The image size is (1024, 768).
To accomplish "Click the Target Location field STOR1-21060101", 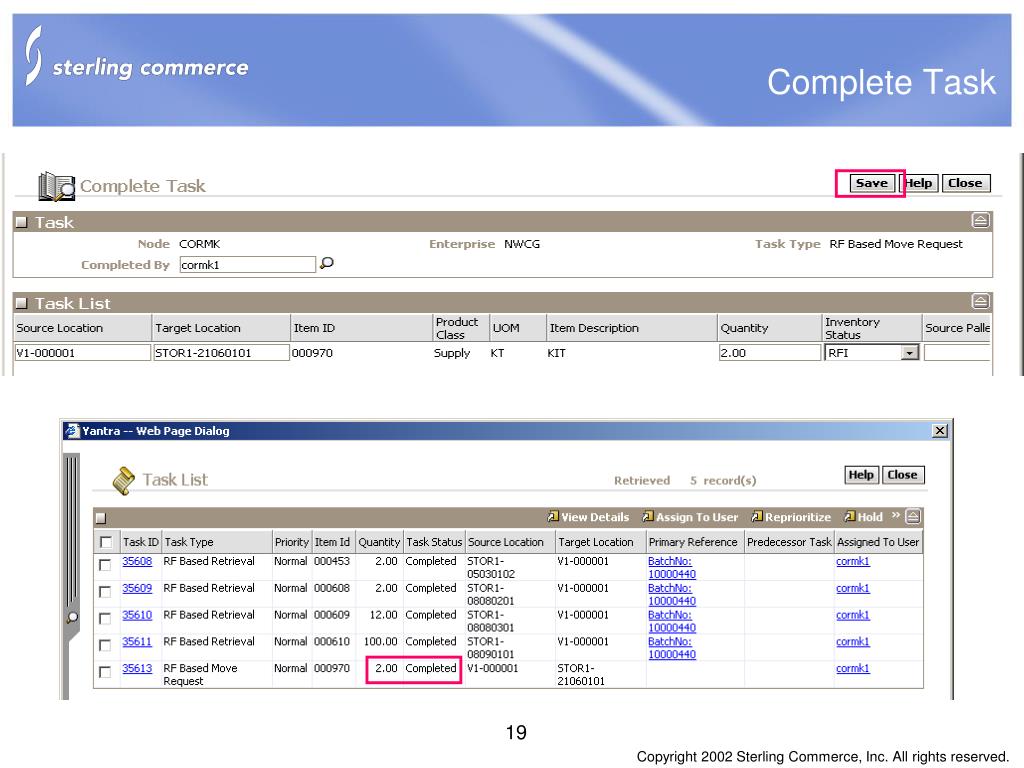I will tap(221, 353).
